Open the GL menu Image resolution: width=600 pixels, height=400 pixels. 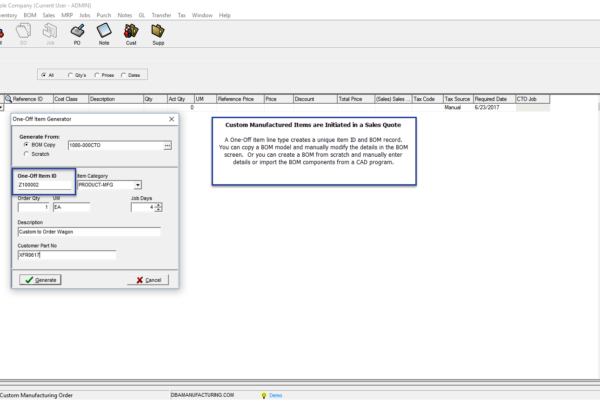[x=142, y=15]
